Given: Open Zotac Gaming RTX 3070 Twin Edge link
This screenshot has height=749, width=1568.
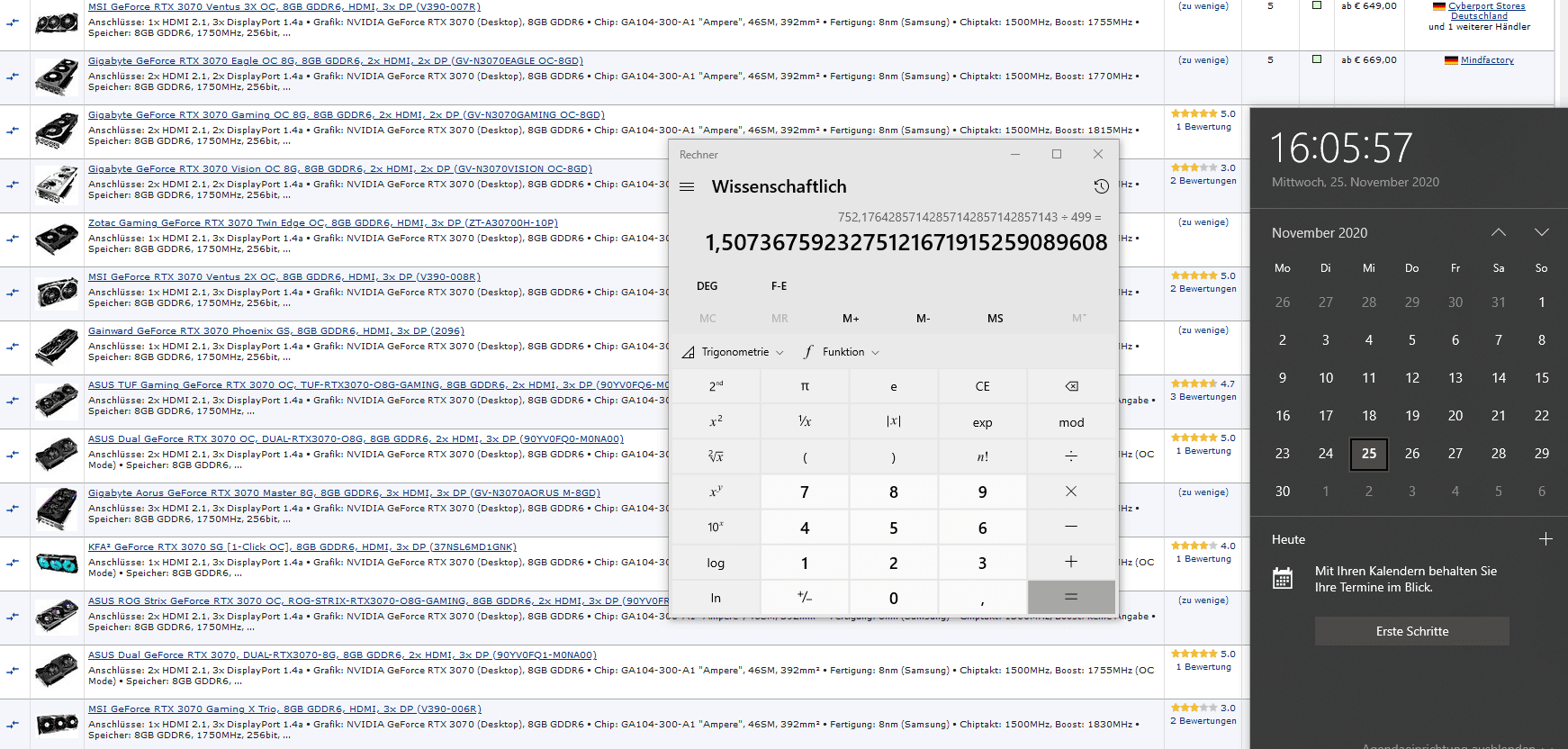Looking at the screenshot, I should click(x=323, y=222).
